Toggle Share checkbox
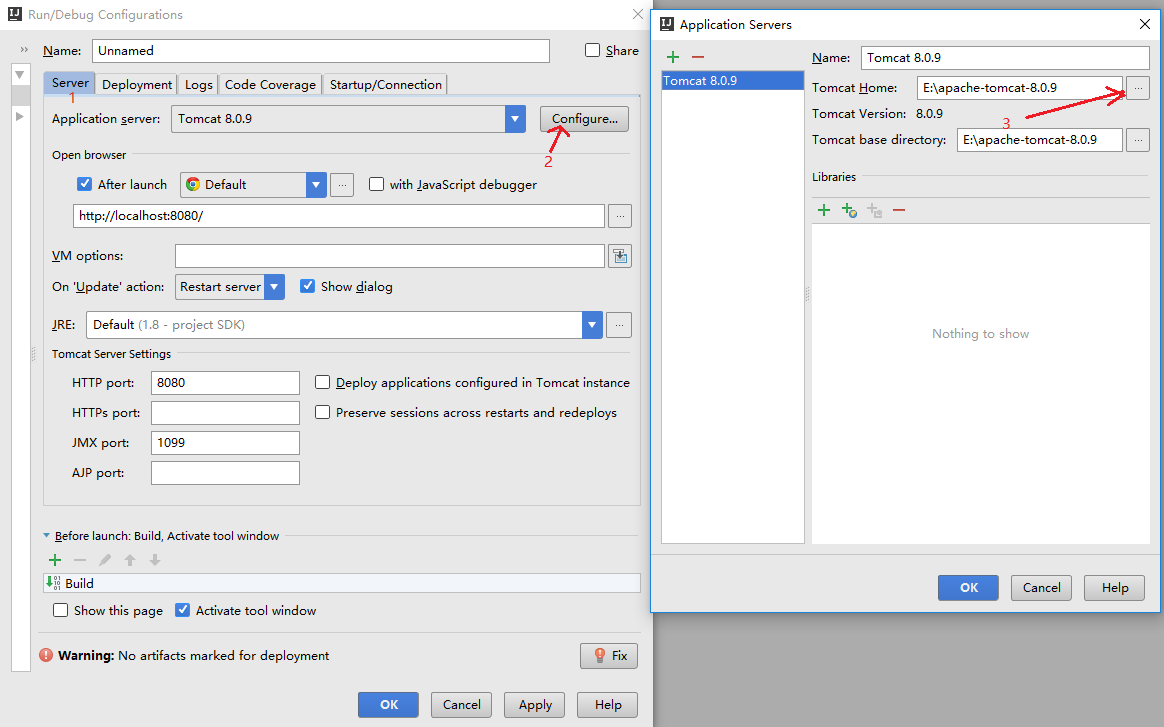This screenshot has width=1164, height=727. [x=592, y=50]
